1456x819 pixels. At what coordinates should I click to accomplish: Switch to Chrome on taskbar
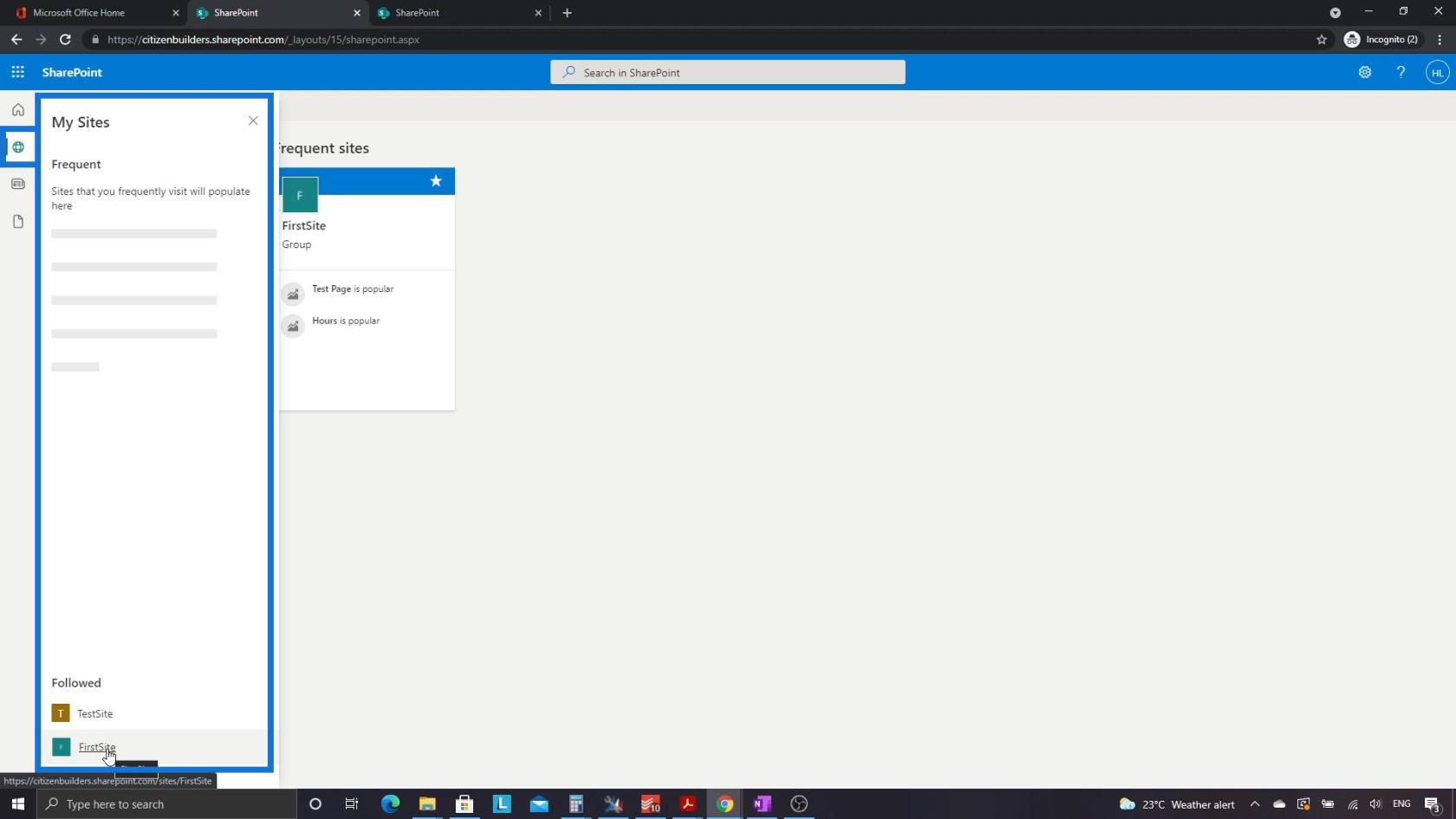pos(725,804)
